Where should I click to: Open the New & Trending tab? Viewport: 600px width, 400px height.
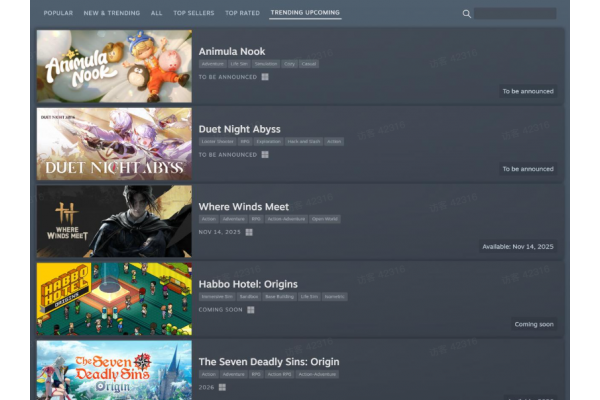click(x=112, y=13)
